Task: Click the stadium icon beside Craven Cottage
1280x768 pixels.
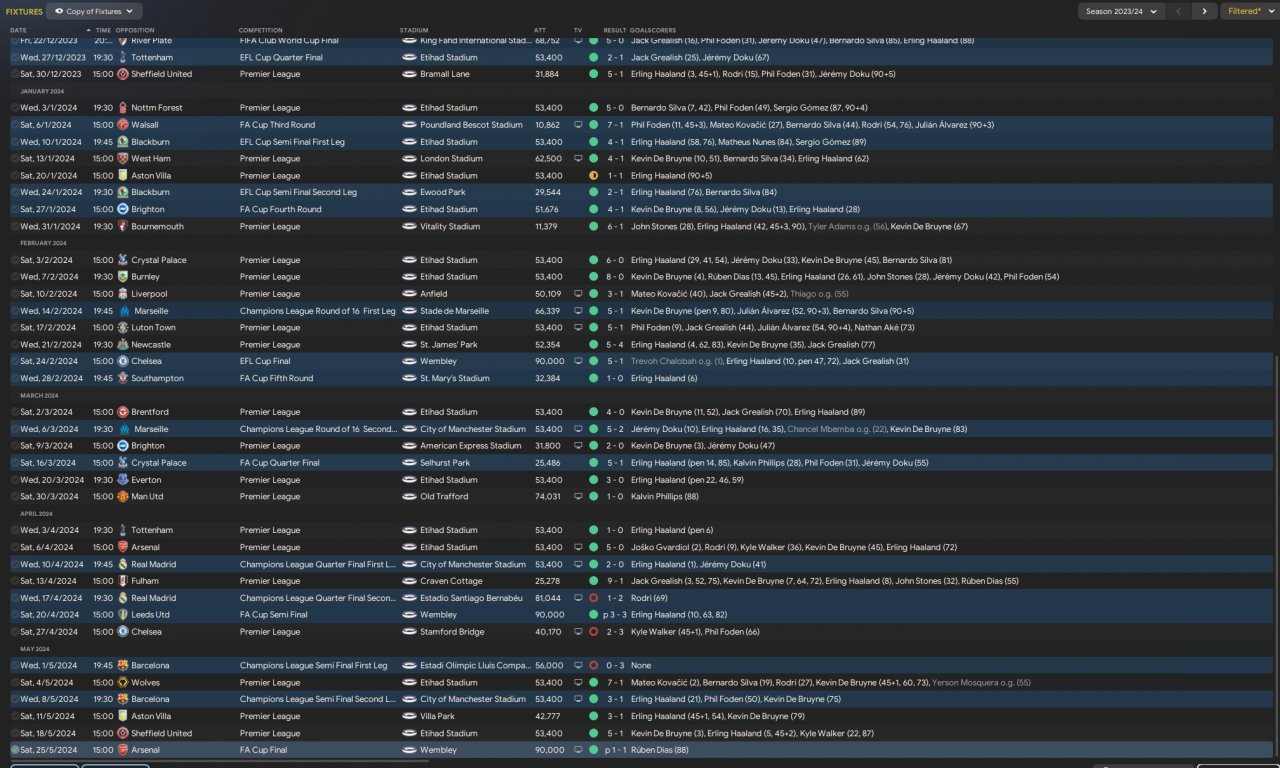Action: click(409, 581)
